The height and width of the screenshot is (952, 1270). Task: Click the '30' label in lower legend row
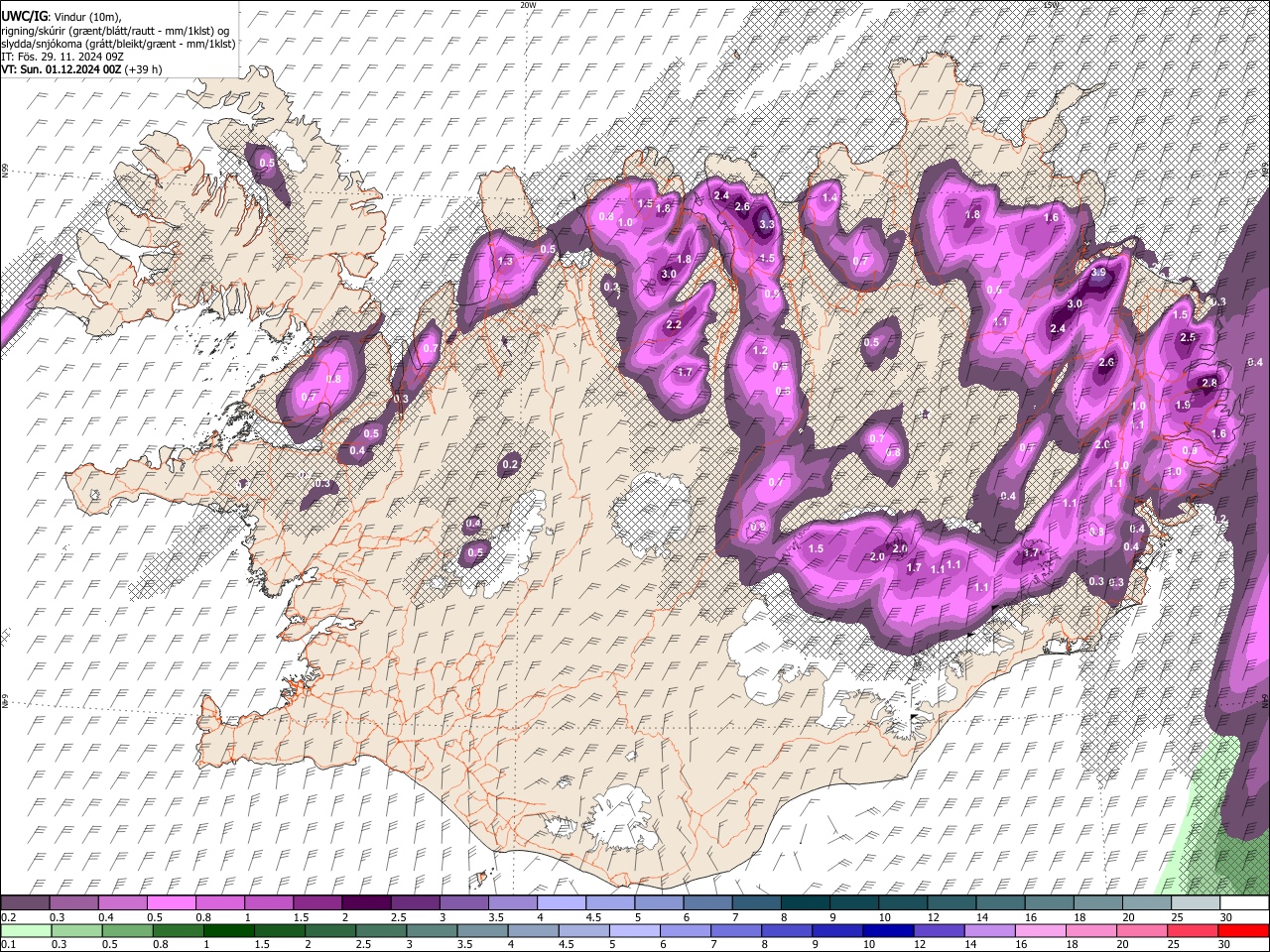tap(1226, 944)
